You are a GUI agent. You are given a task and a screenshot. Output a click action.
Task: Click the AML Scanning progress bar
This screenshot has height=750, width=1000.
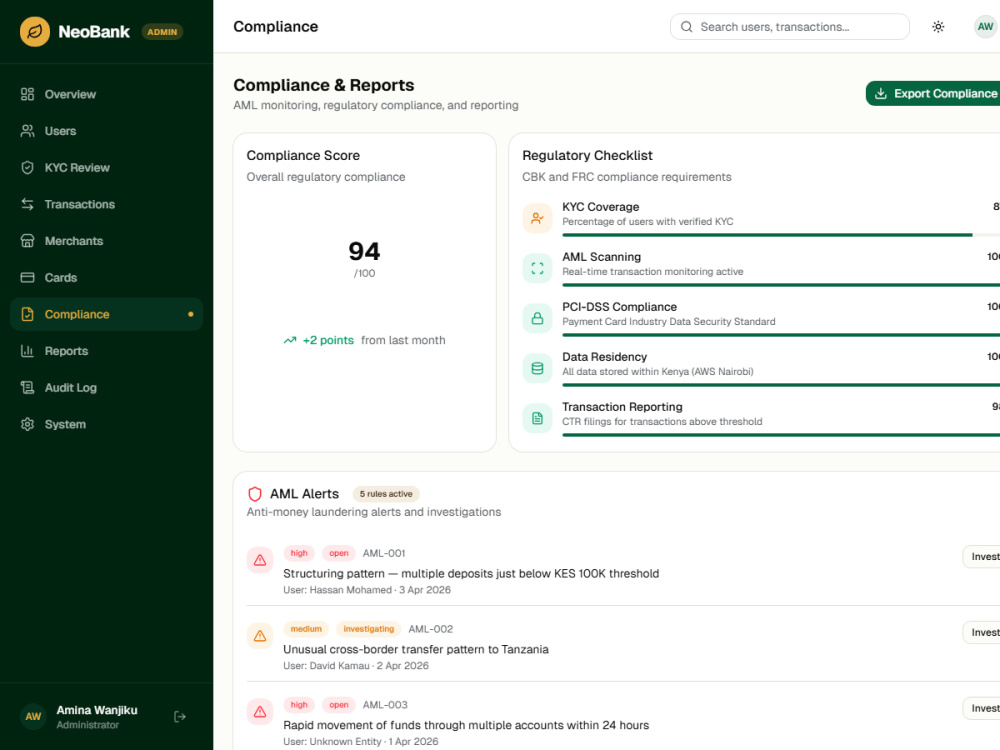pos(781,285)
